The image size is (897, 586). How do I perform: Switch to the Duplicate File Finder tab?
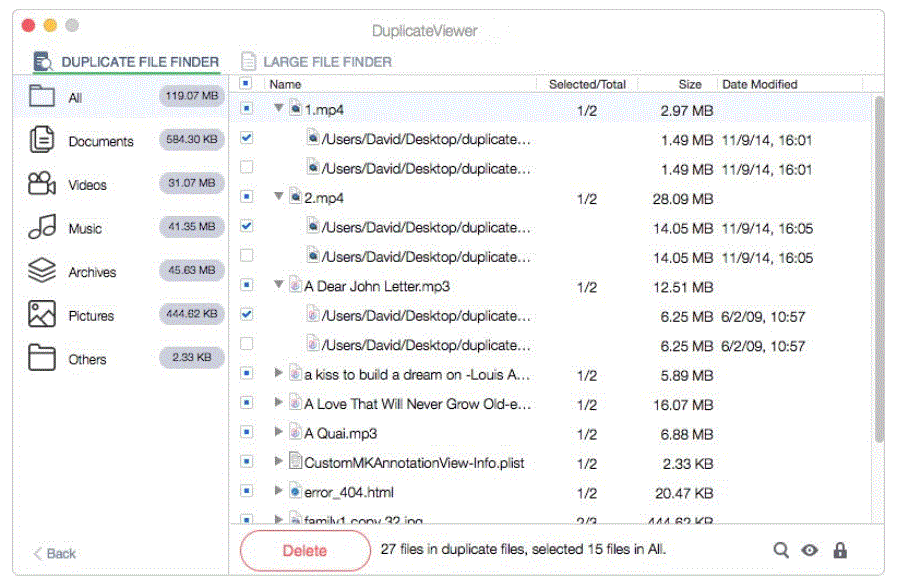click(126, 62)
